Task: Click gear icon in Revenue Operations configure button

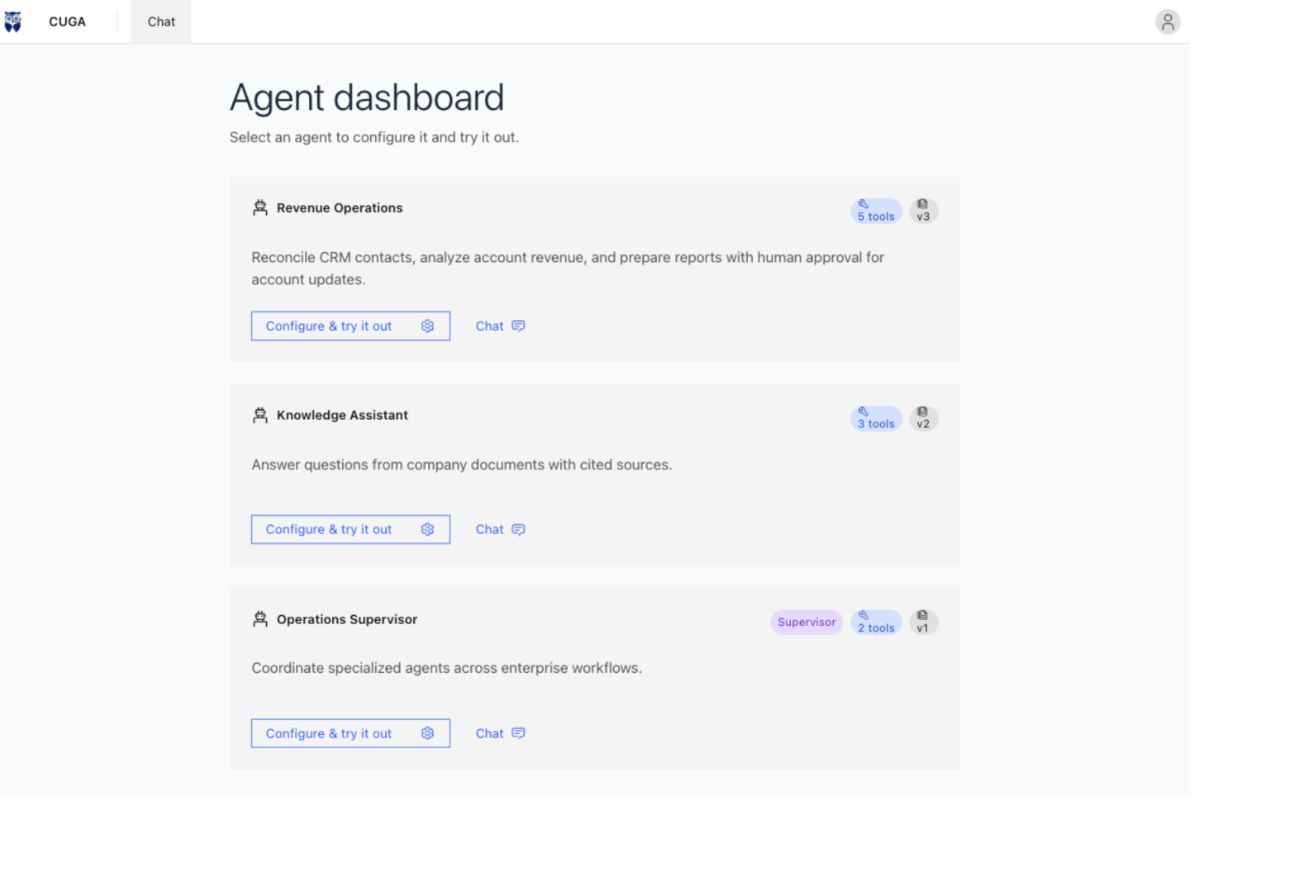Action: tap(428, 326)
